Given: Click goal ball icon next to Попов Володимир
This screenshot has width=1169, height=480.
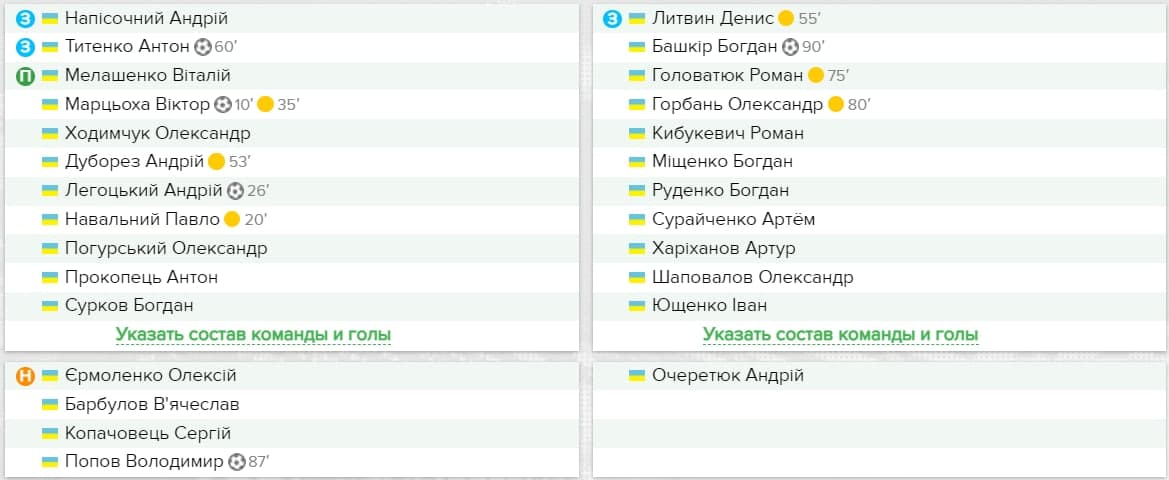Looking at the screenshot, I should click(x=236, y=462).
